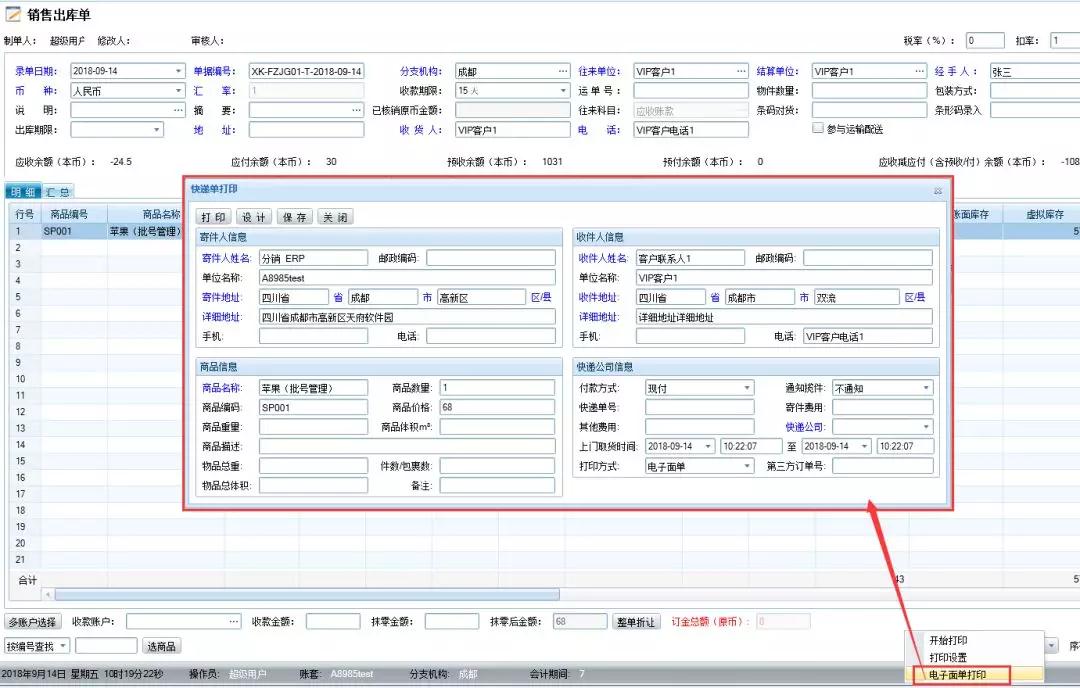Screen dimensions: 1080x688
Task: Open the 说明 field ellipsis lookup
Action: pos(178,110)
